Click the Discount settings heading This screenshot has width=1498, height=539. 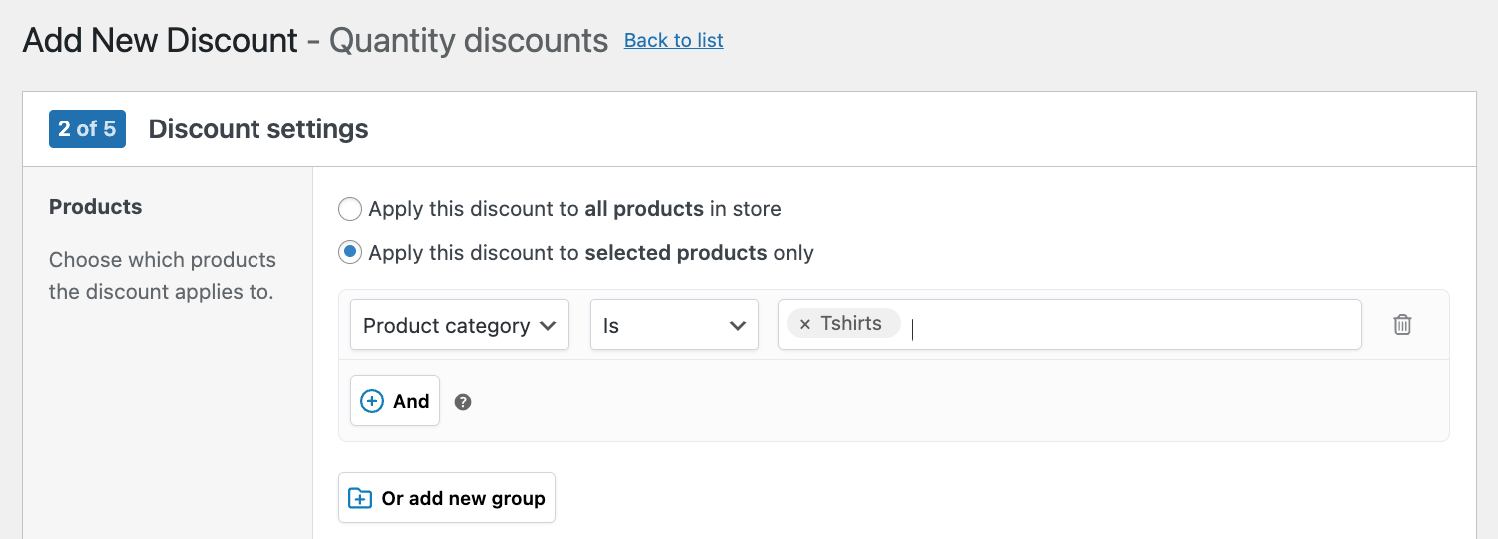pos(258,129)
